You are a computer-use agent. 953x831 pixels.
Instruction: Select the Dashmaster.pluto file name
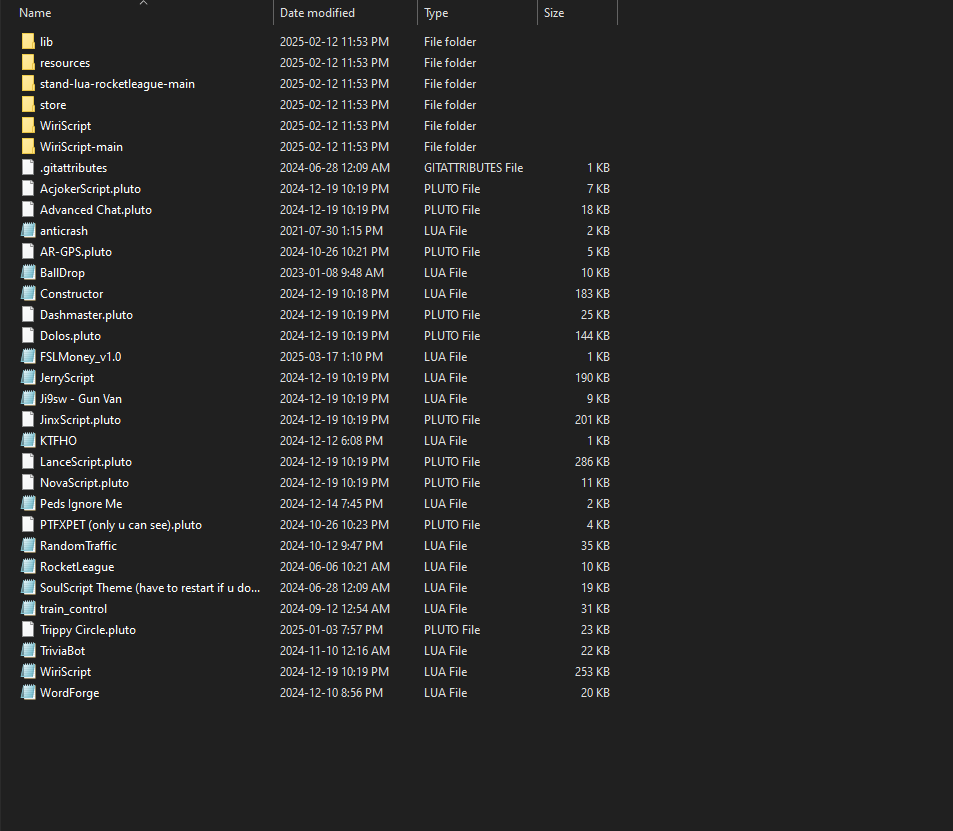86,315
